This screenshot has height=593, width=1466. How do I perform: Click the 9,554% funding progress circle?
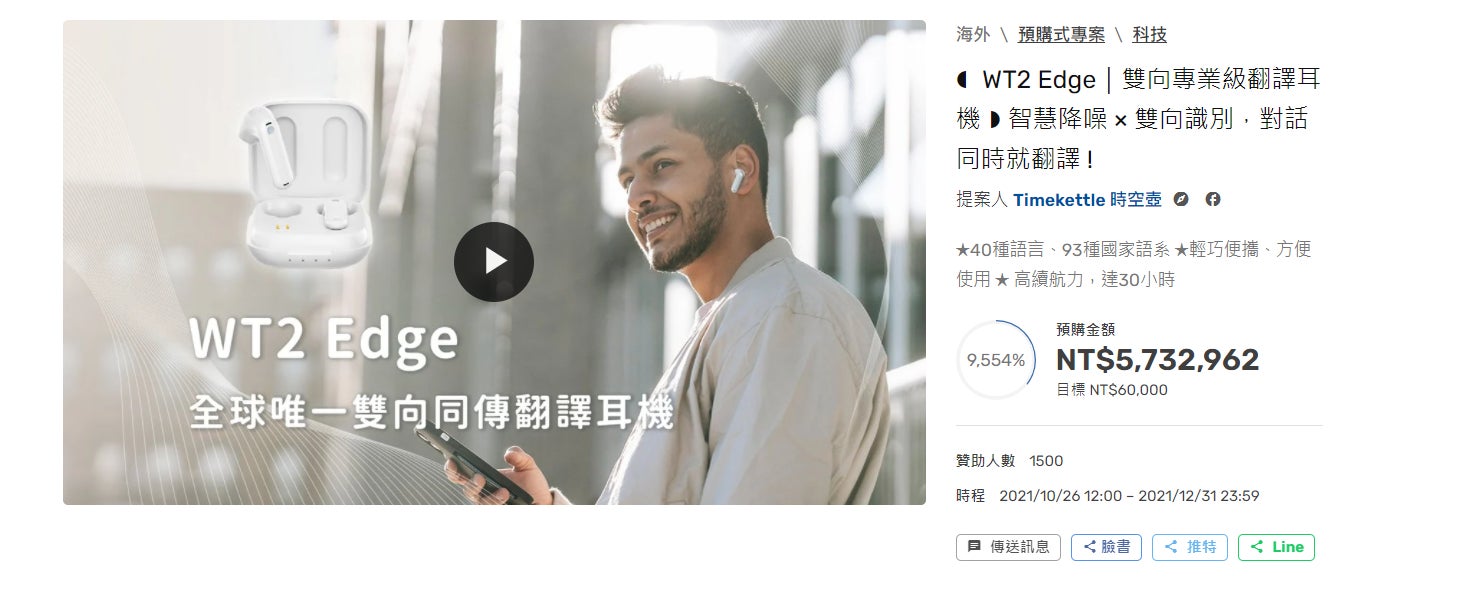click(996, 360)
